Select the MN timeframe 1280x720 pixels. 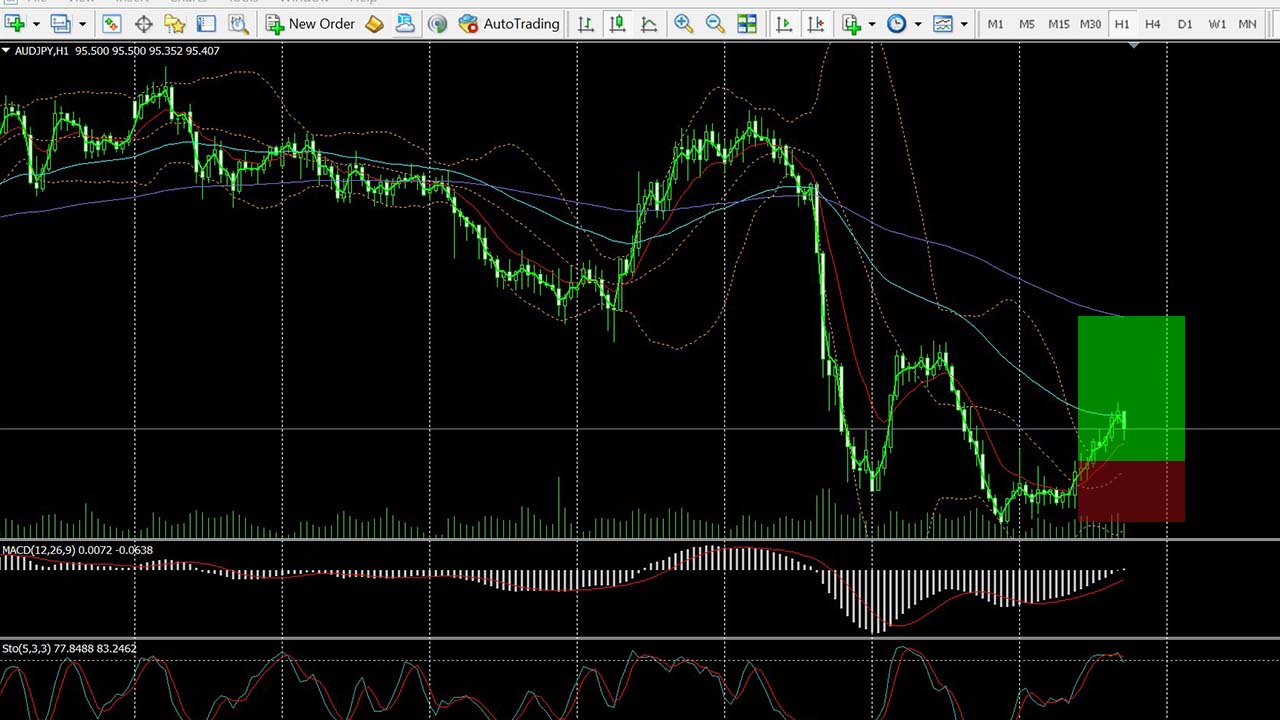coord(1248,23)
